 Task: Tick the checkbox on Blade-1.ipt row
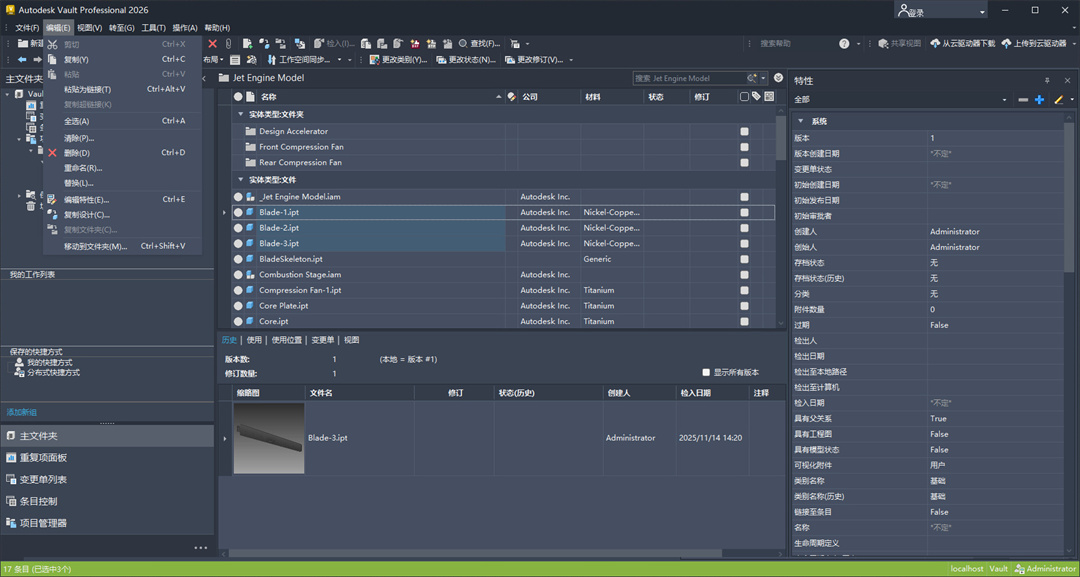point(744,212)
